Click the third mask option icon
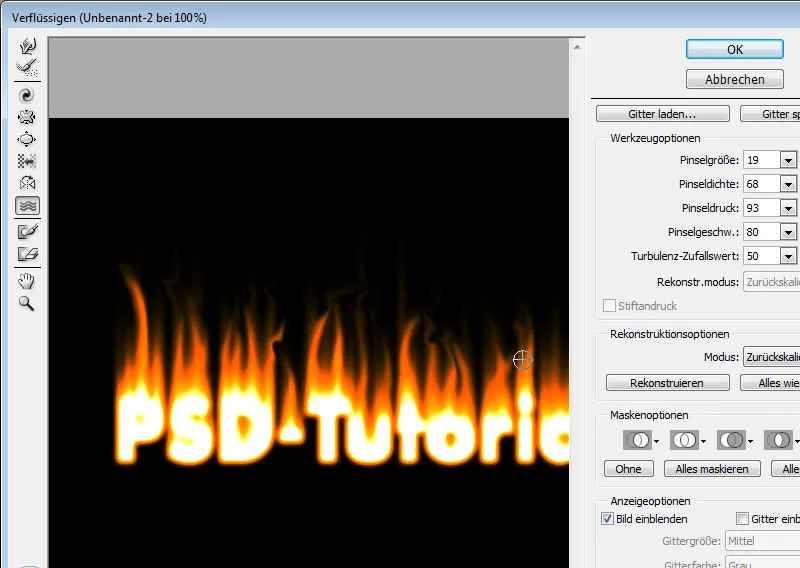The height and width of the screenshot is (568, 800). click(x=731, y=440)
